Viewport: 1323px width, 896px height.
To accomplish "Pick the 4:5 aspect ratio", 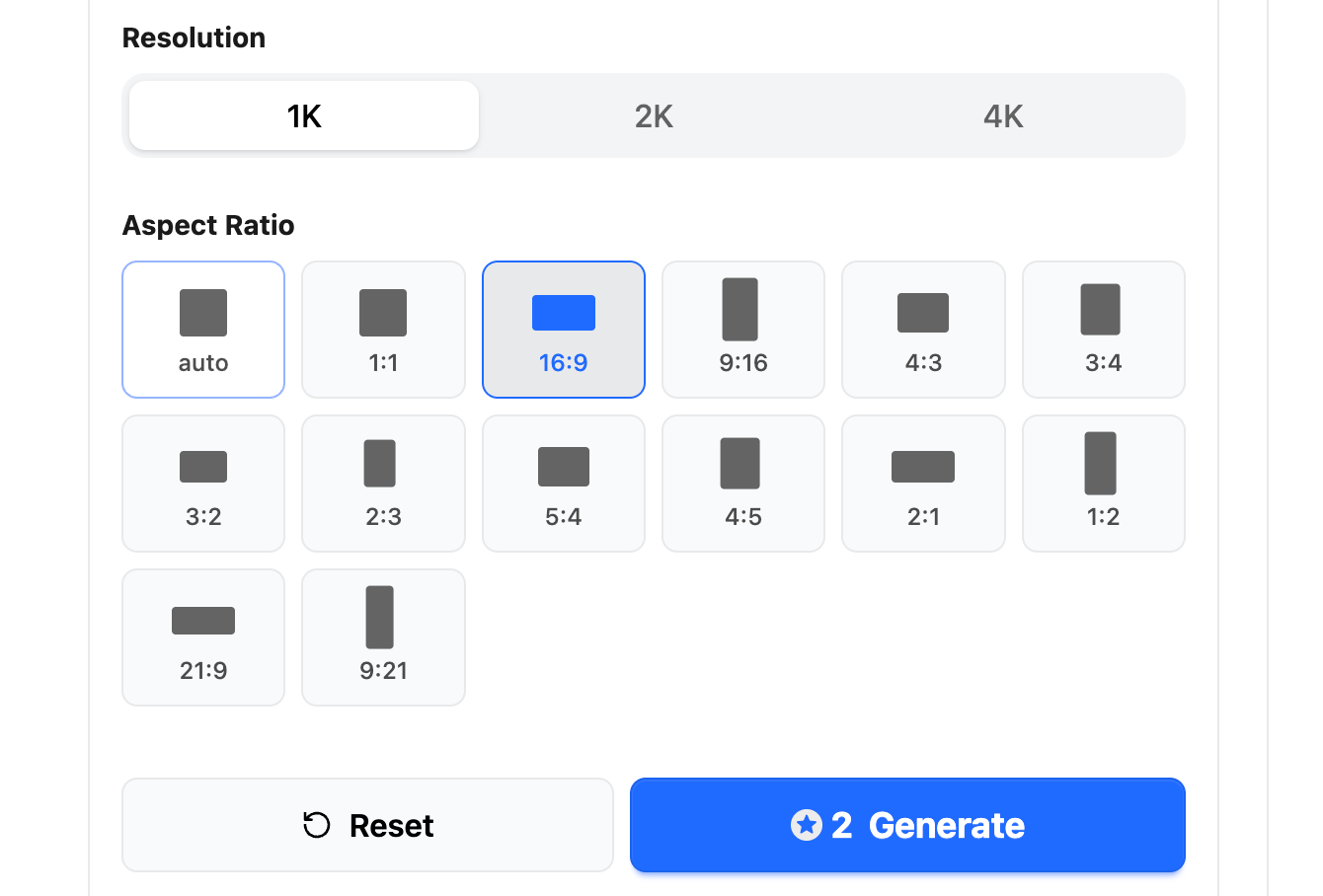I will point(743,484).
